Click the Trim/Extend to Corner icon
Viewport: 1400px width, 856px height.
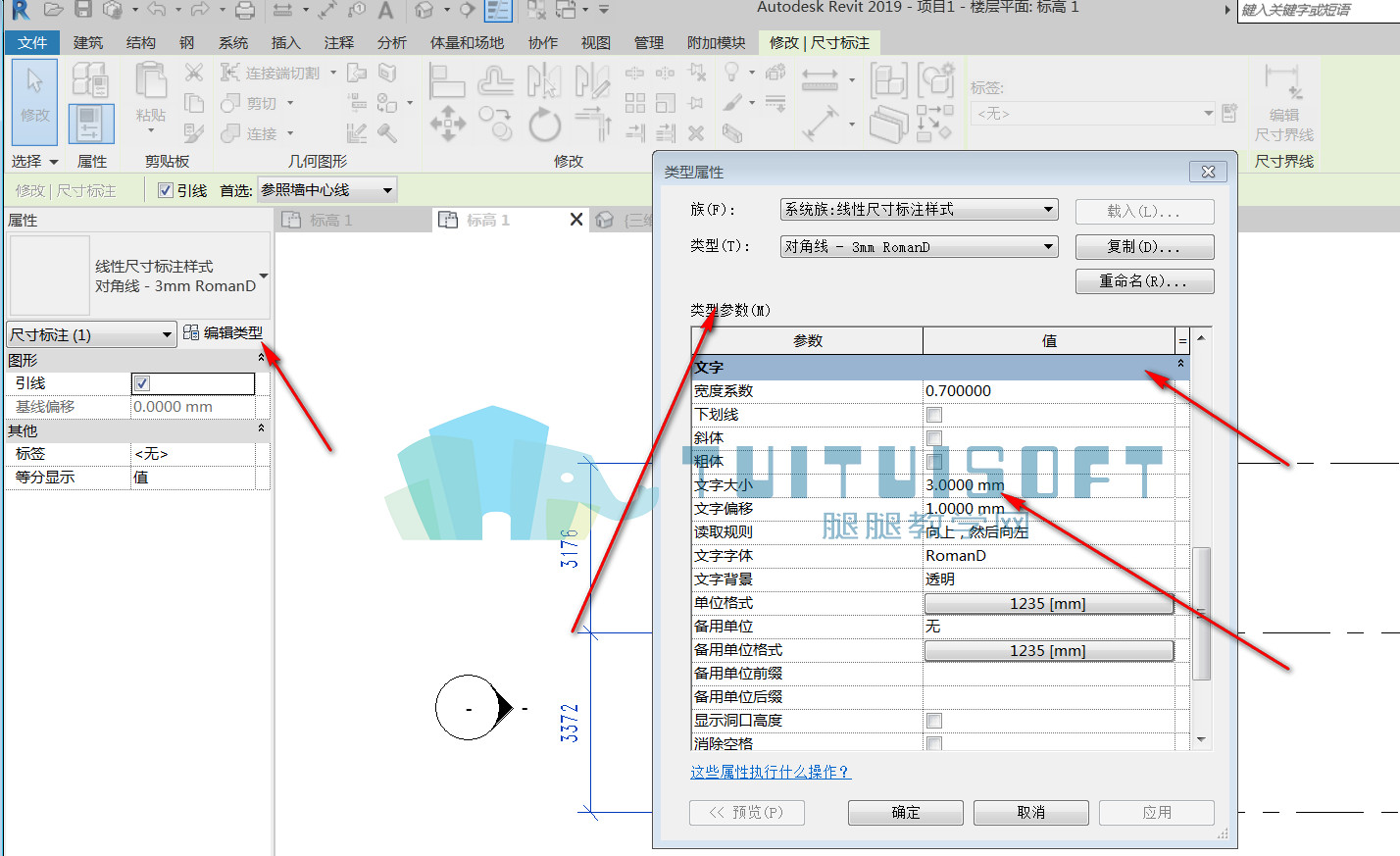point(593,125)
